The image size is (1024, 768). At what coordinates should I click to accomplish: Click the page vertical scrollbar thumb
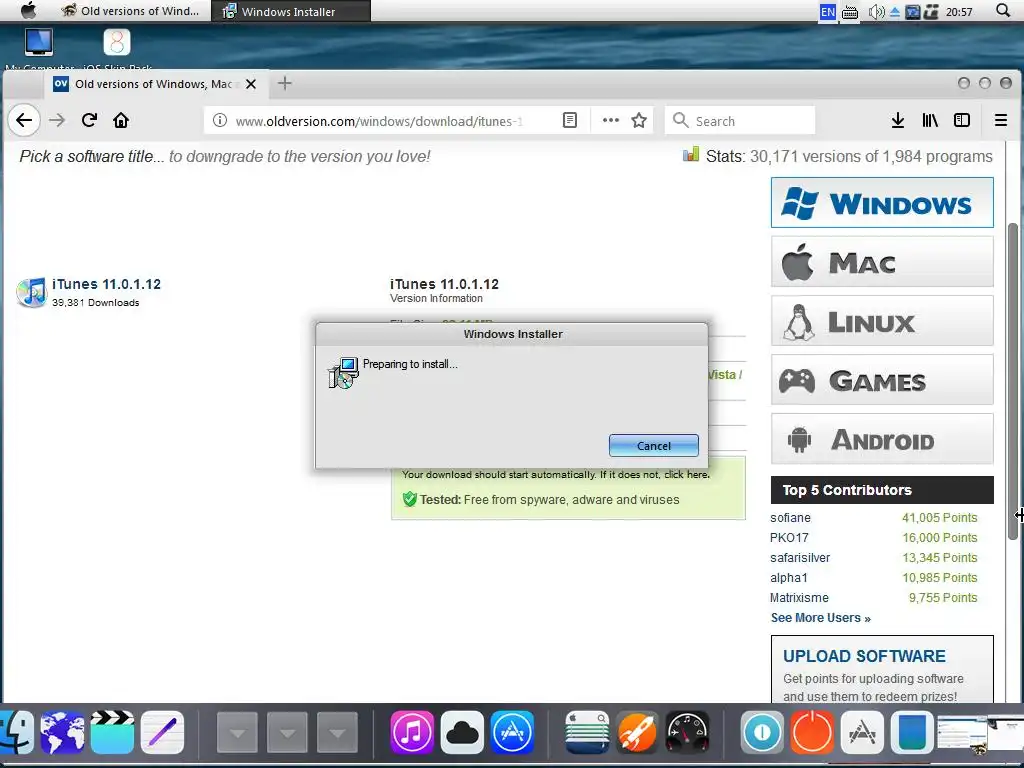1013,381
